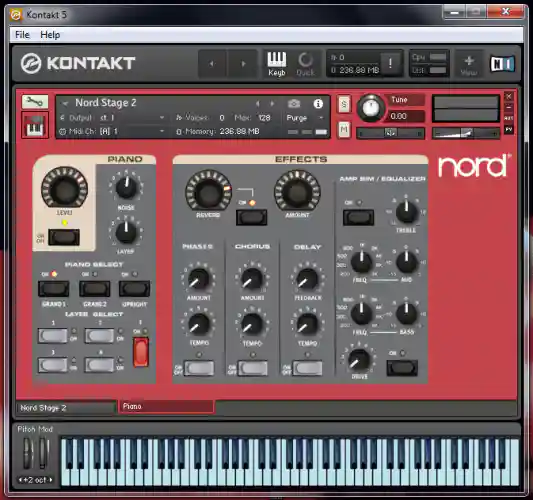Toggle the Phaser on/off switch
This screenshot has height=500, width=533.
(x=199, y=368)
